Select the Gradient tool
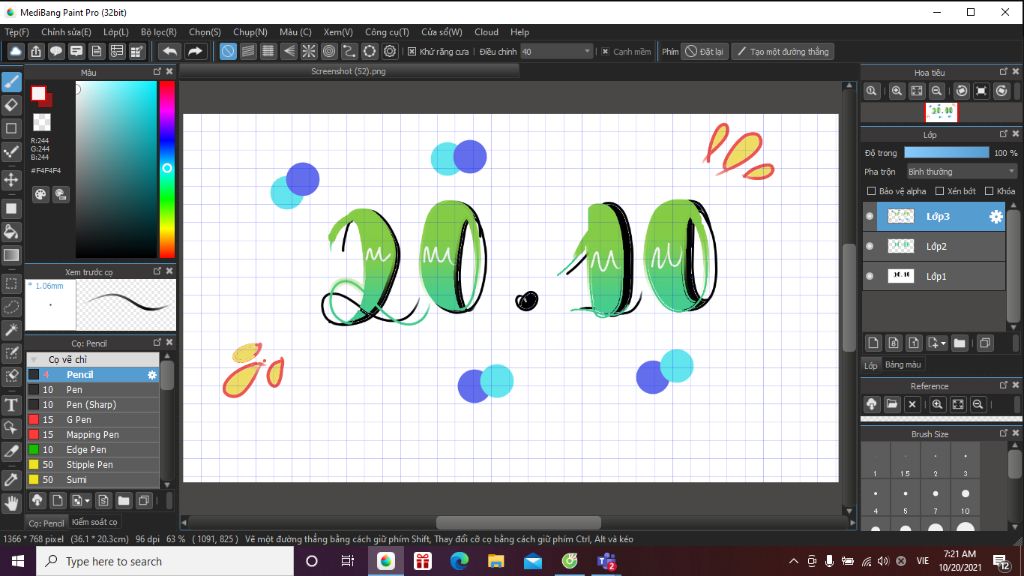 [11, 255]
